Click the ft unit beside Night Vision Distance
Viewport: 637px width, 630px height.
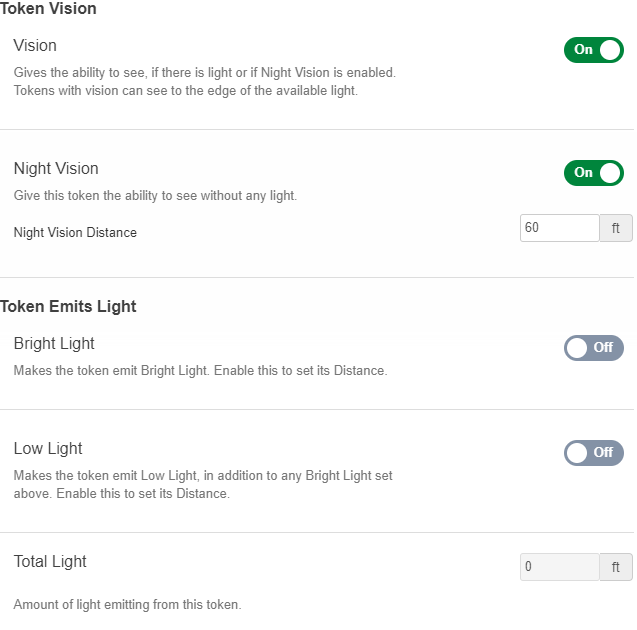coord(616,228)
